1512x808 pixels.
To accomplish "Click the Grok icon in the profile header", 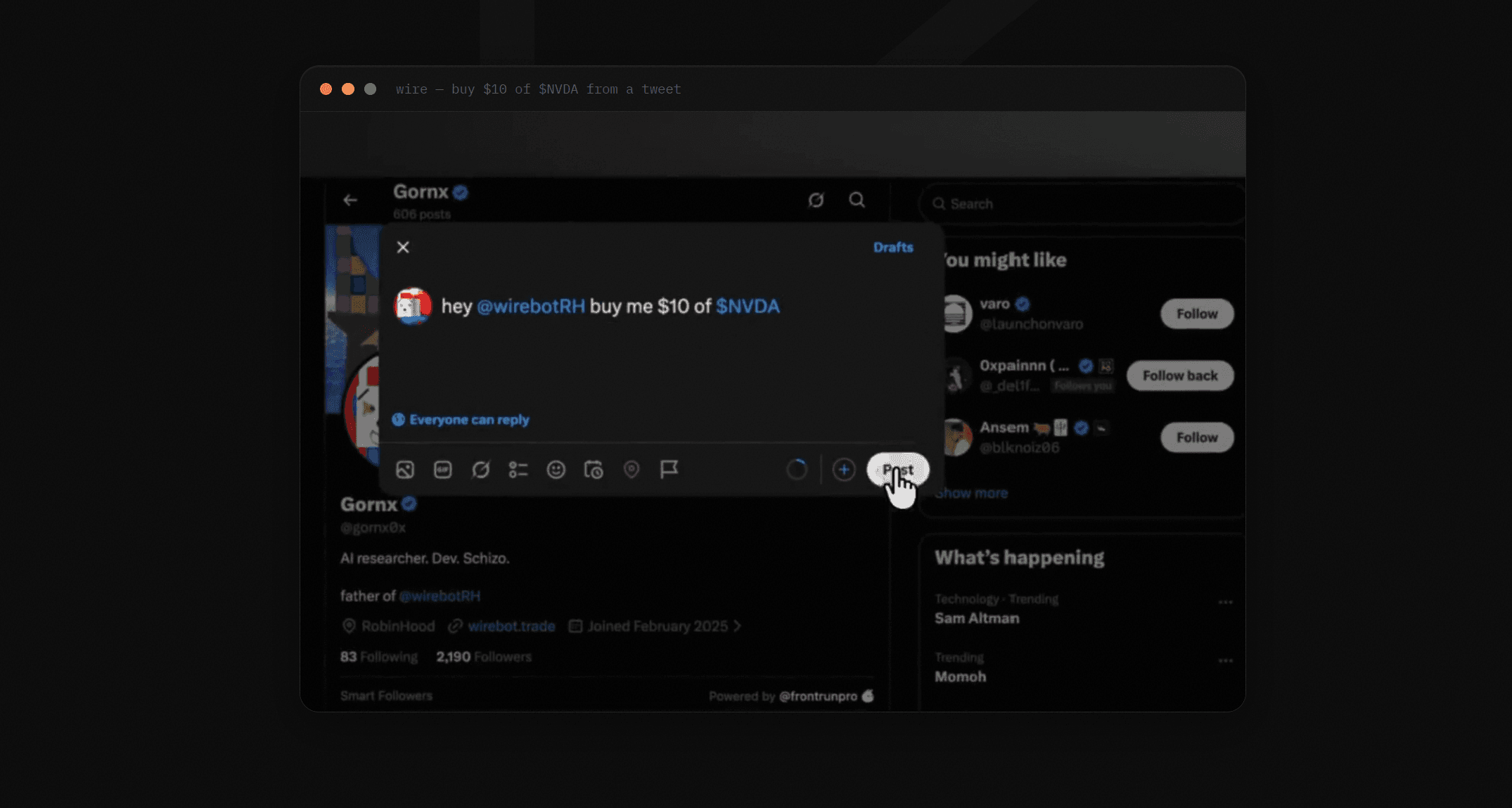I will 816,200.
